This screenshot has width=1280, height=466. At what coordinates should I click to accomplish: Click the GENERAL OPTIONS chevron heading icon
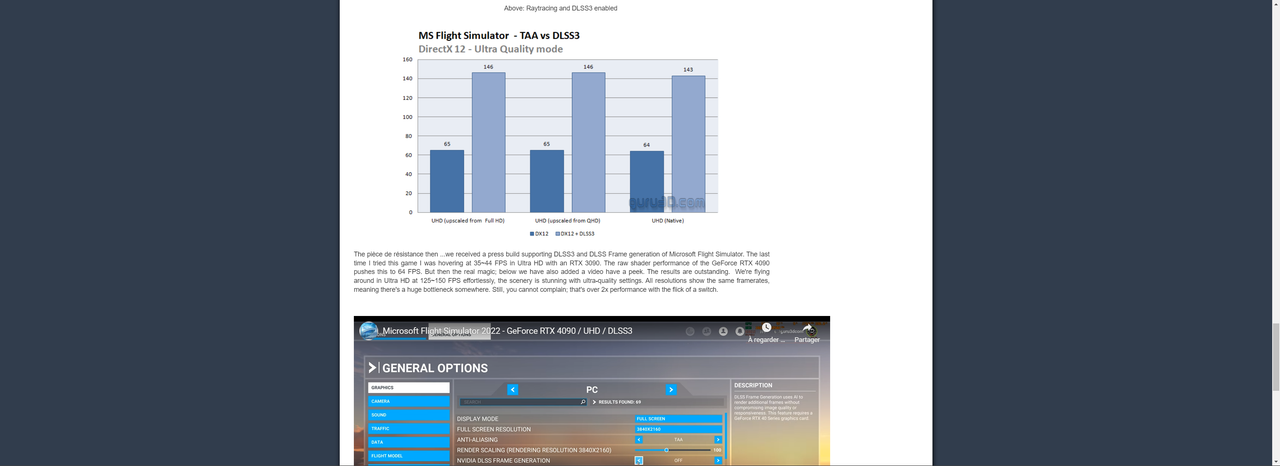(373, 368)
